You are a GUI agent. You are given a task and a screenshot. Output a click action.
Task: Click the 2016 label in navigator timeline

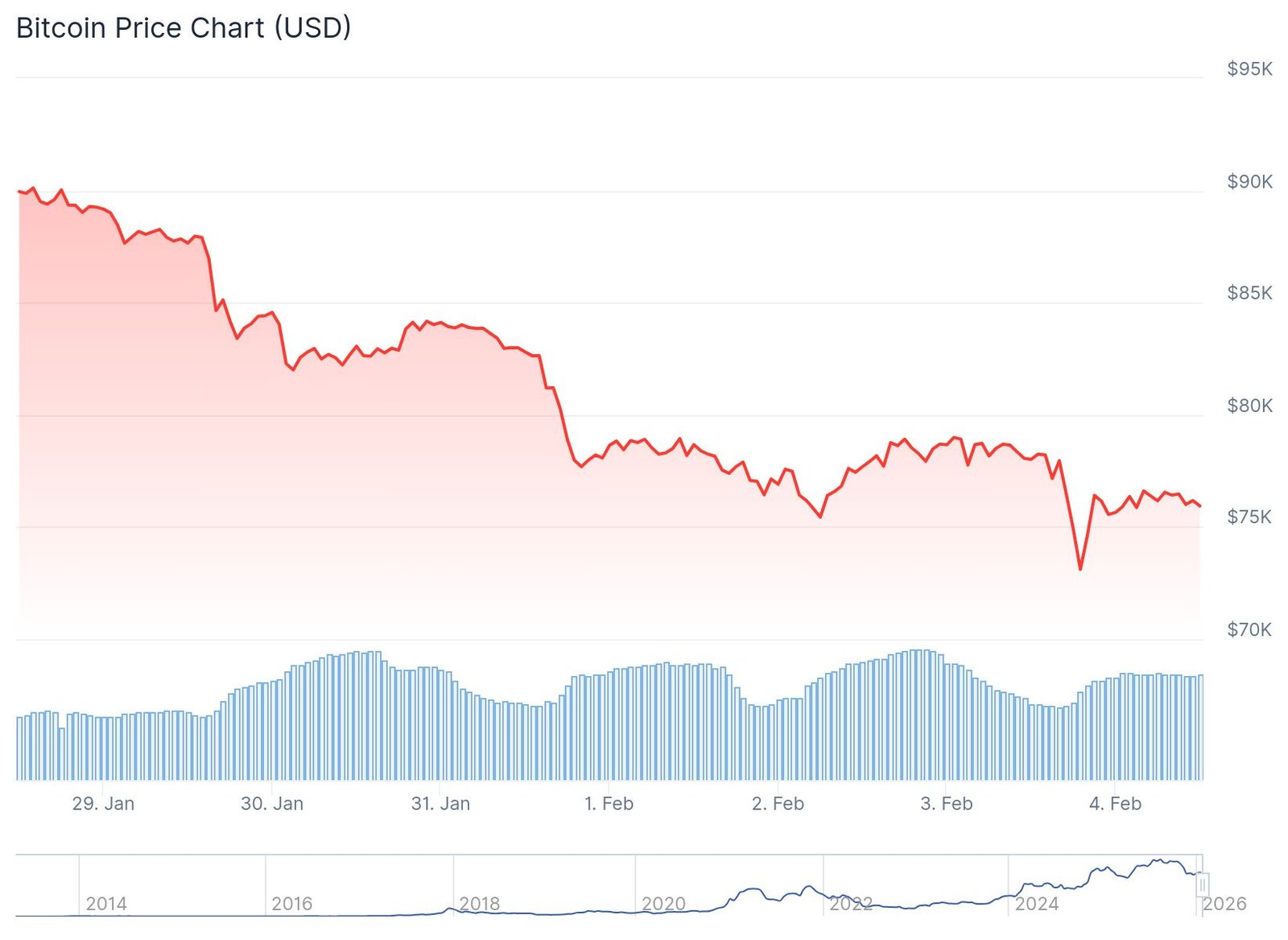(x=291, y=904)
